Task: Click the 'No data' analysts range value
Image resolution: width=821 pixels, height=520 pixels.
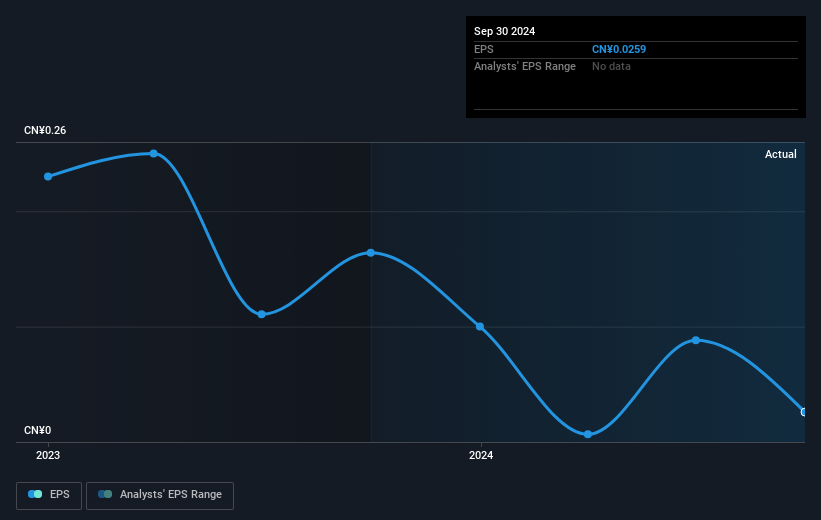Action: tap(611, 67)
